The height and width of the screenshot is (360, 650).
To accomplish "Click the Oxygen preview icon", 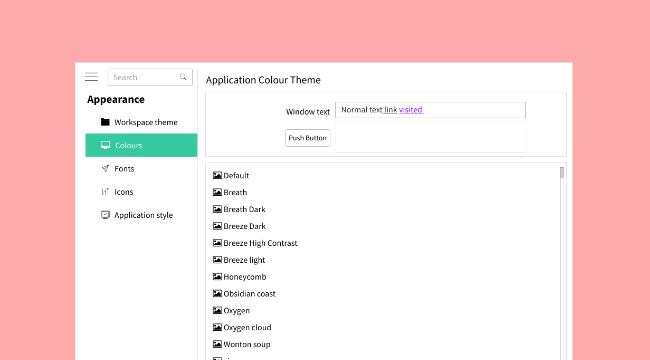I will 217,310.
